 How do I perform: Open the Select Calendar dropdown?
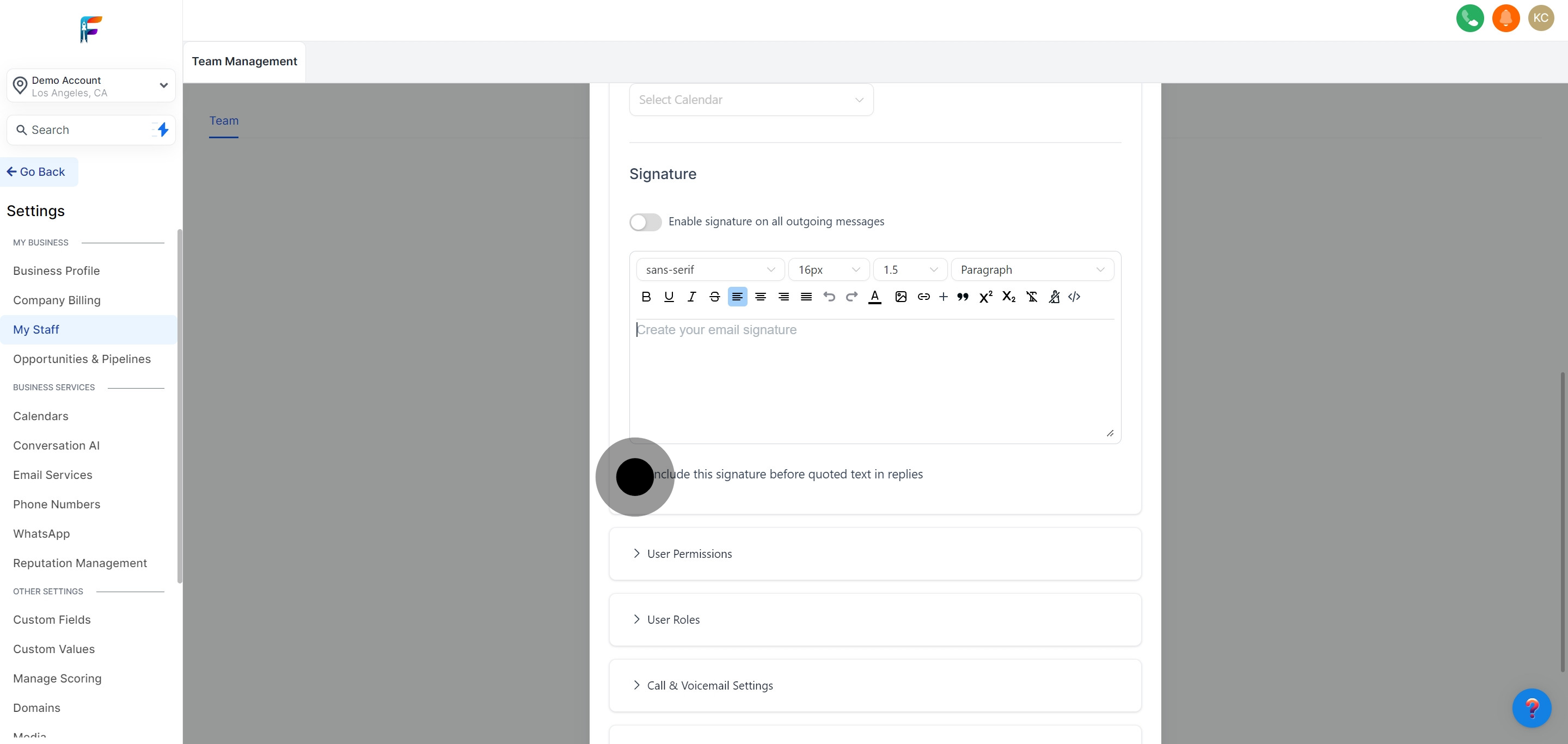(751, 100)
